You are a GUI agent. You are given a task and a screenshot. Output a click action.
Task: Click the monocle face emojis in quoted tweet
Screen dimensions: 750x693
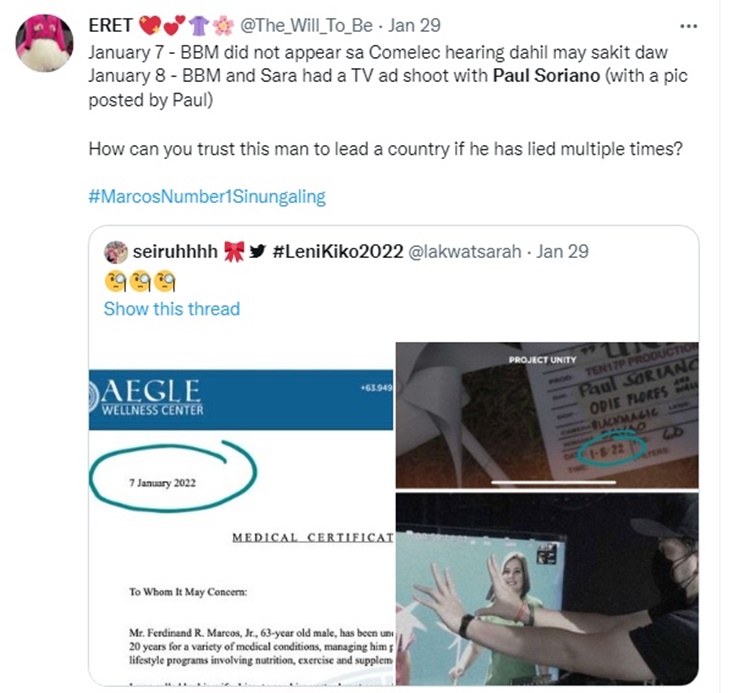pyautogui.click(x=140, y=281)
